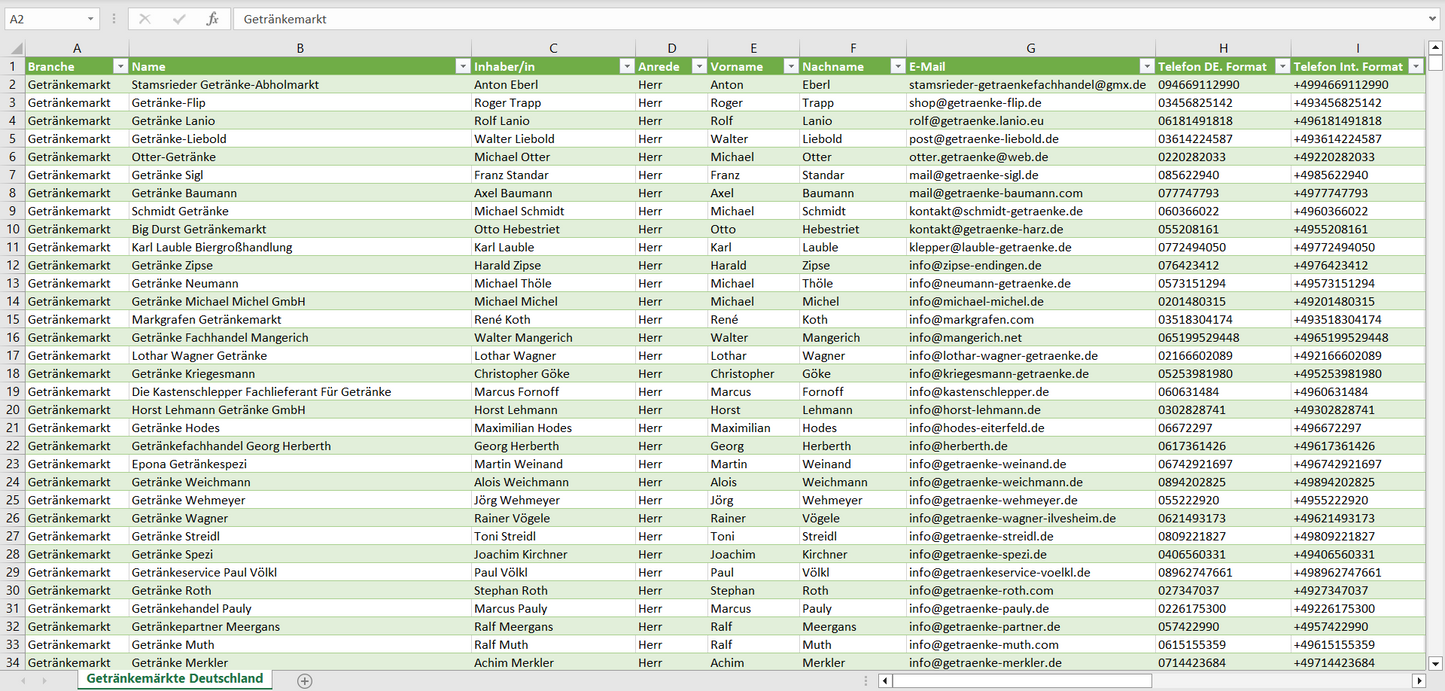
Task: Click the horizontal scrollbar right arrow
Action: coord(1418,681)
